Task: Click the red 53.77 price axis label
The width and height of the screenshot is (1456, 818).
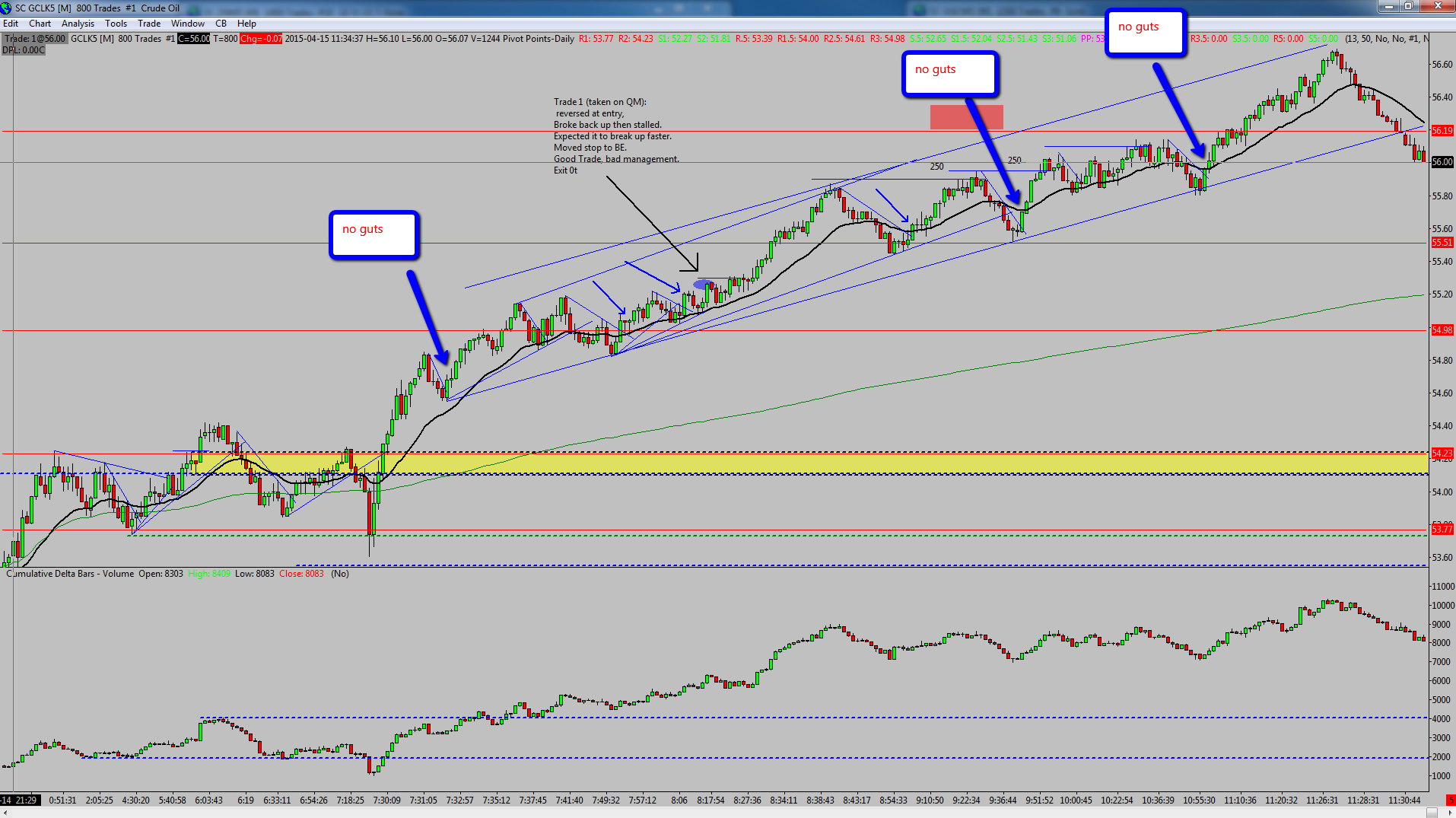Action: pos(1442,530)
